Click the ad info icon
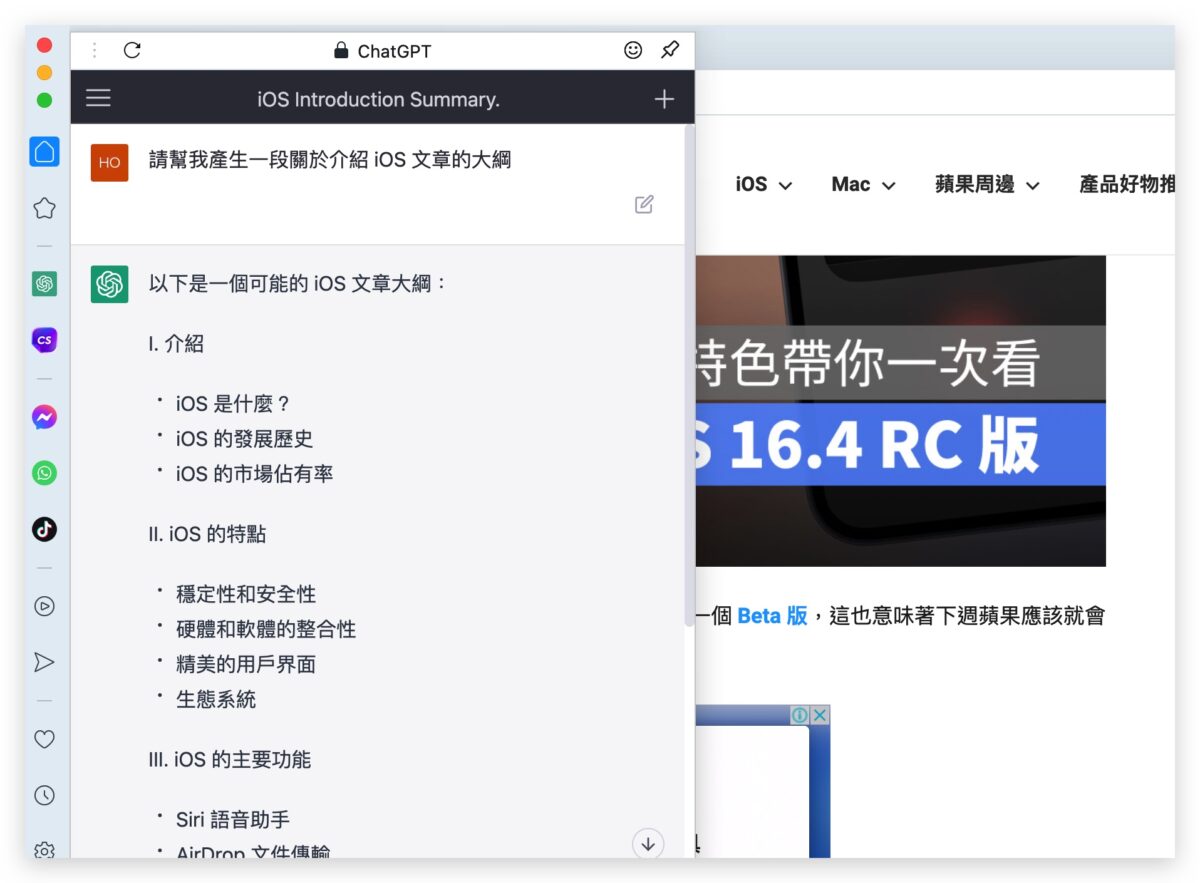Screen dimensions: 1200x883 click(x=800, y=715)
